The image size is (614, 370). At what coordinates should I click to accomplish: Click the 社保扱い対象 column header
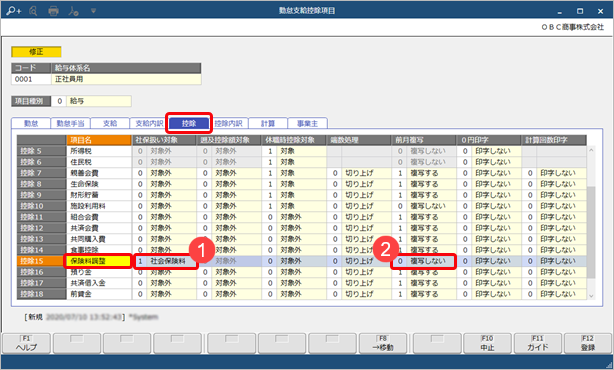tap(164, 140)
